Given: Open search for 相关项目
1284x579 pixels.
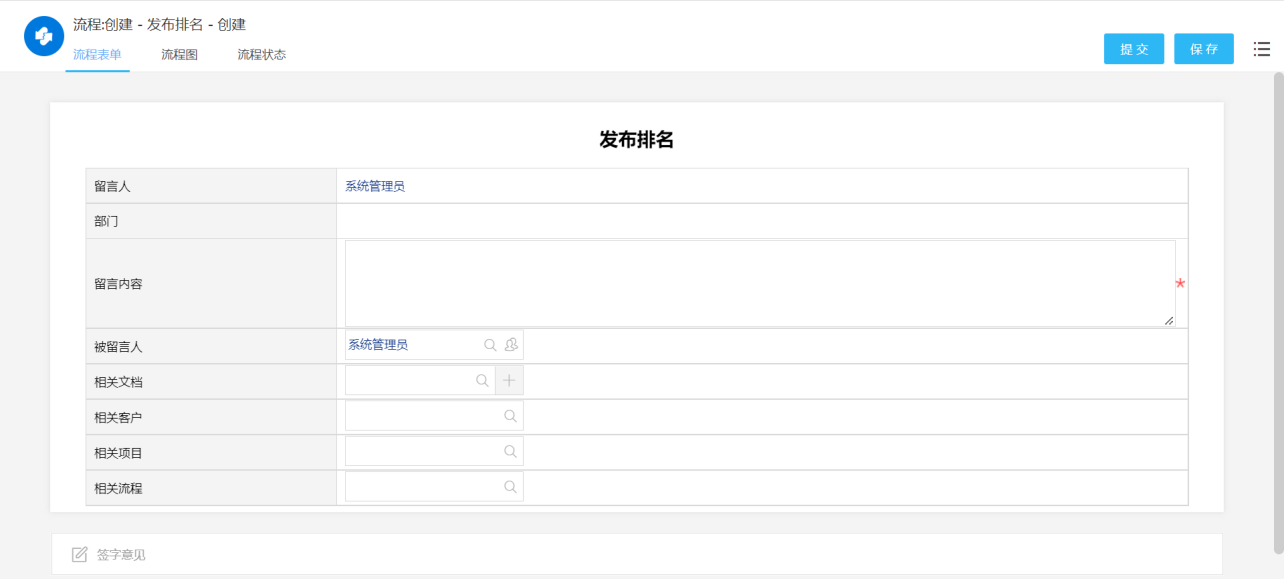Looking at the screenshot, I should point(513,451).
